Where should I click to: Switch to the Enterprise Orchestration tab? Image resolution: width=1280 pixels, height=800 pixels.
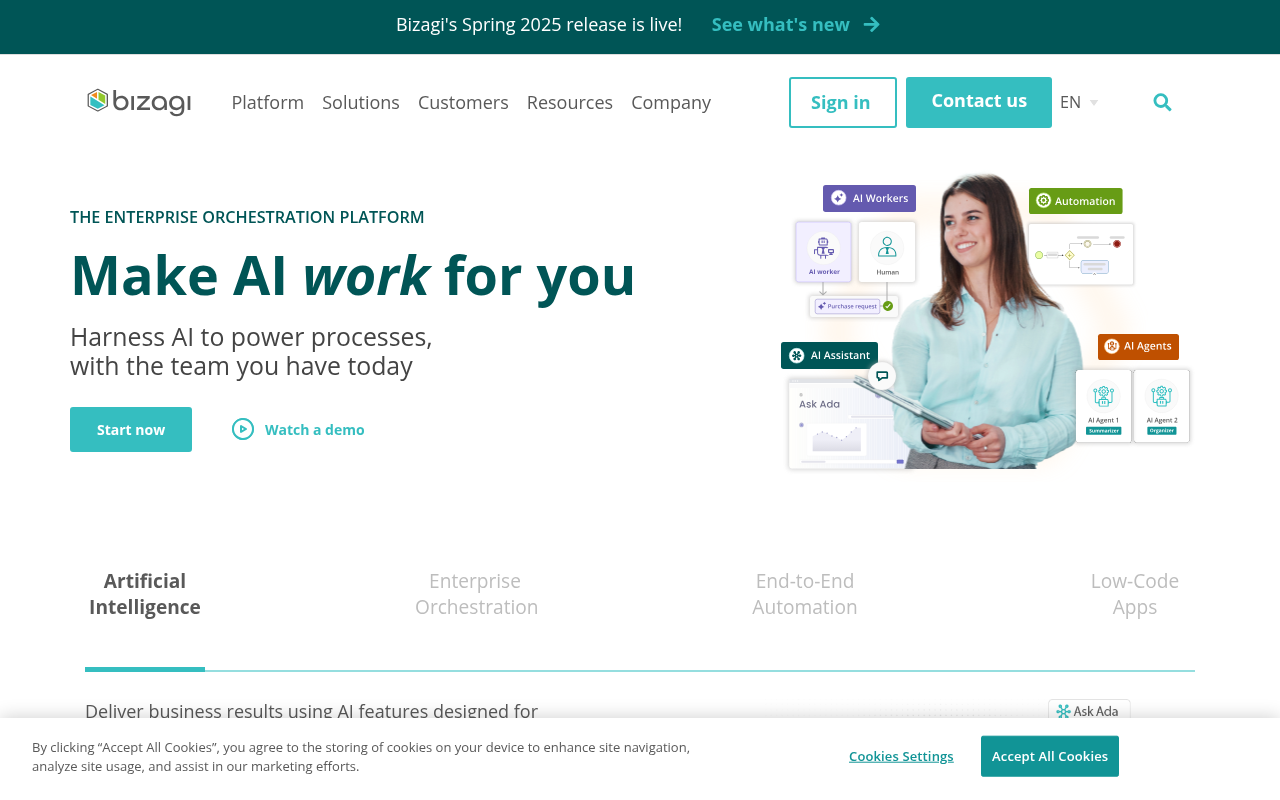click(476, 593)
